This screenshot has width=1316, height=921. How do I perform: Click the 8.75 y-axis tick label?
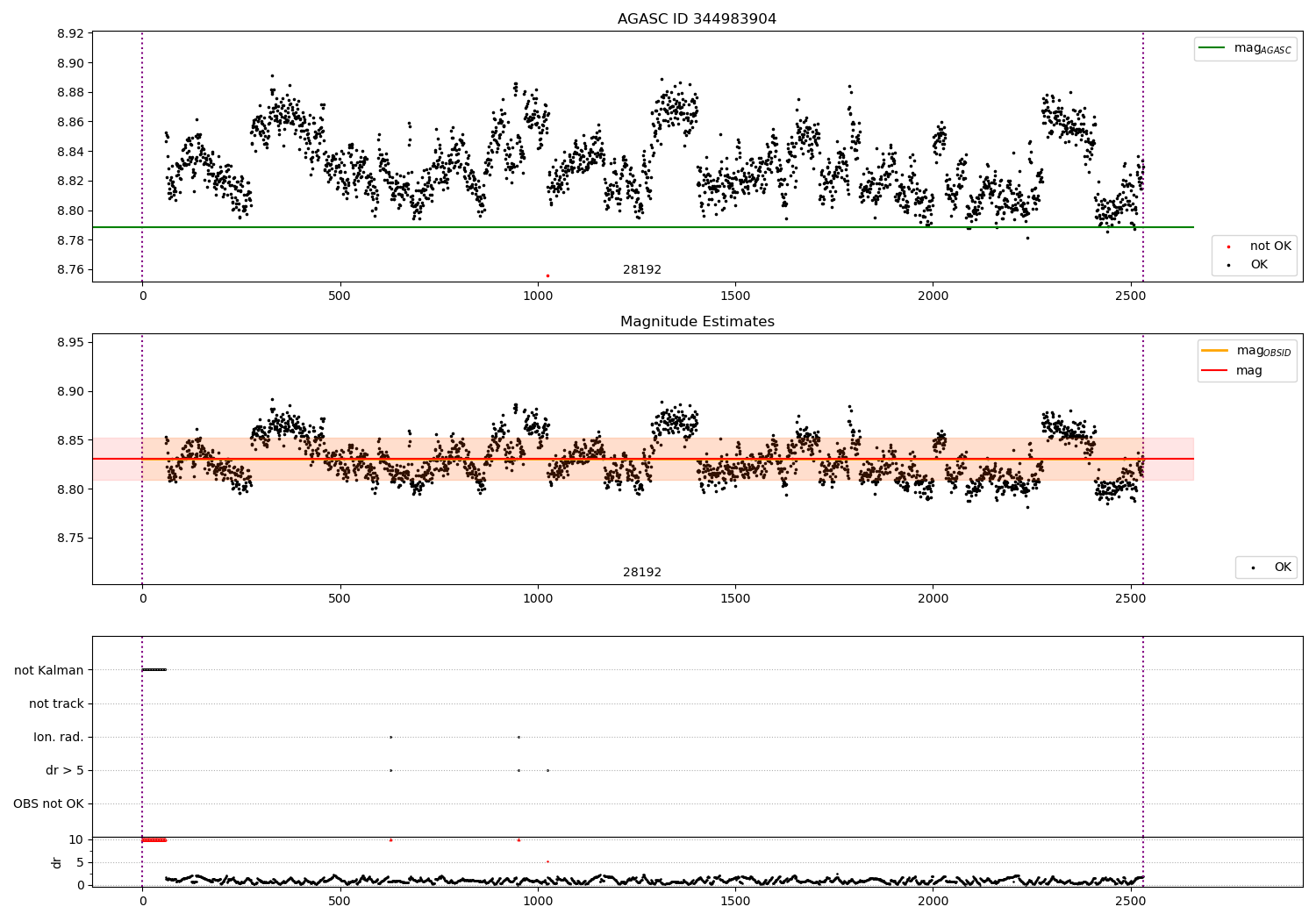69,539
